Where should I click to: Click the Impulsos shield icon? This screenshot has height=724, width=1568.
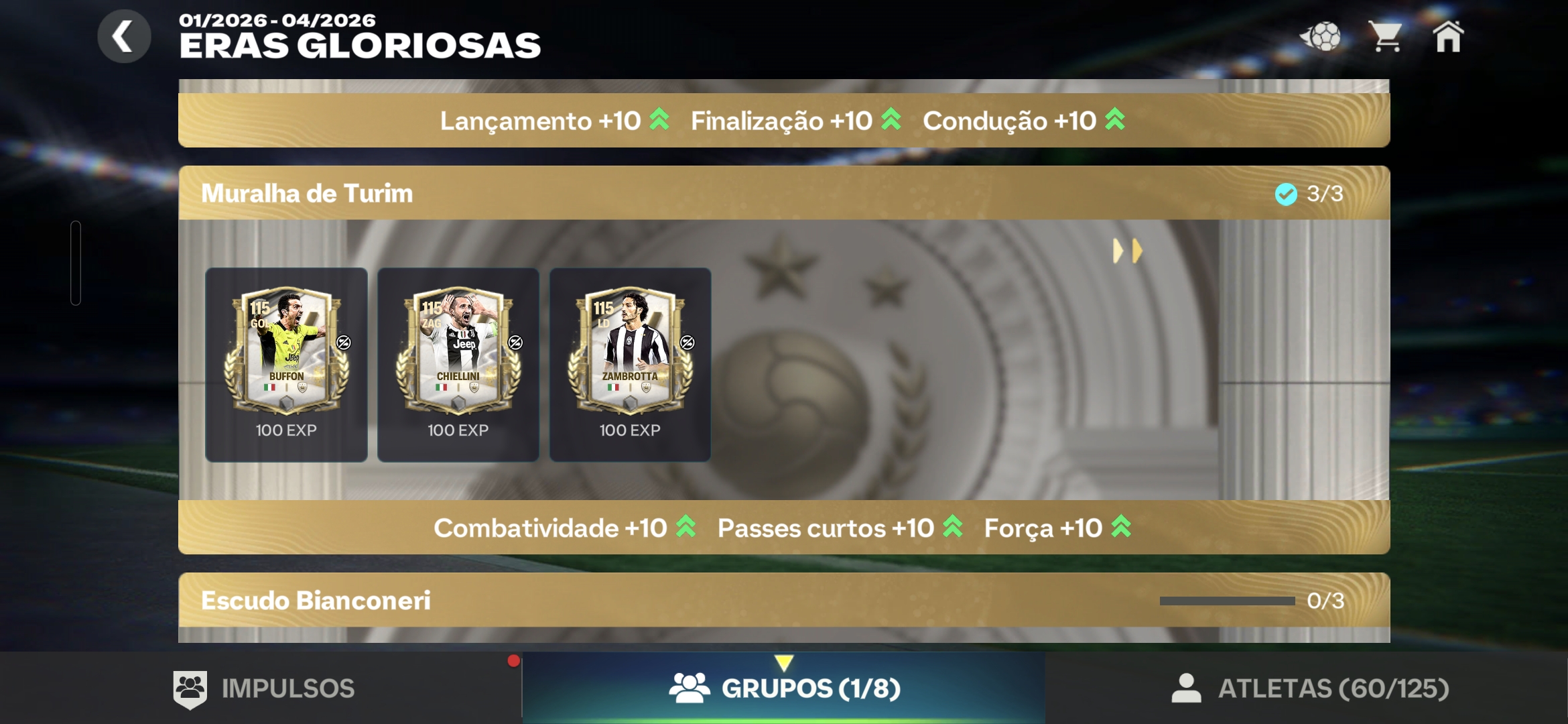[190, 689]
